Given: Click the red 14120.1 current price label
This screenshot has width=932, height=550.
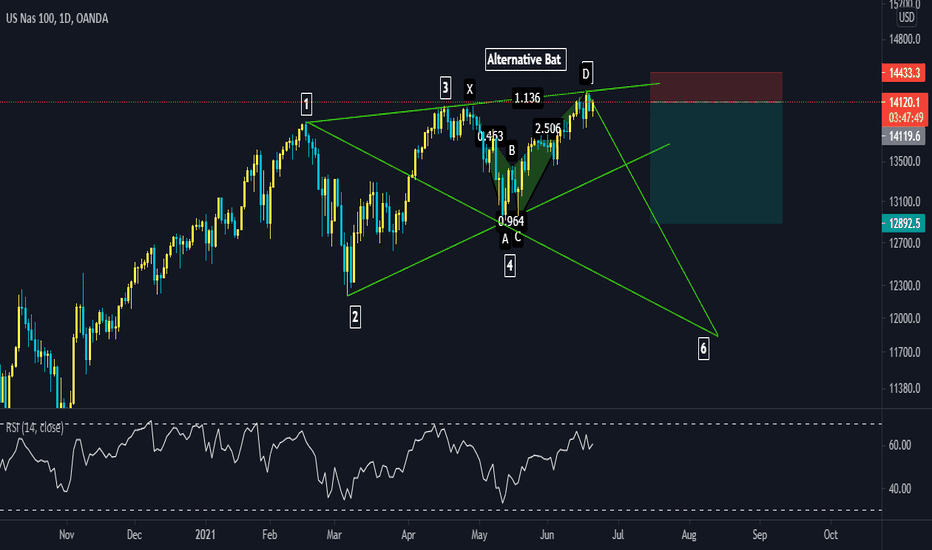Looking at the screenshot, I should [904, 102].
